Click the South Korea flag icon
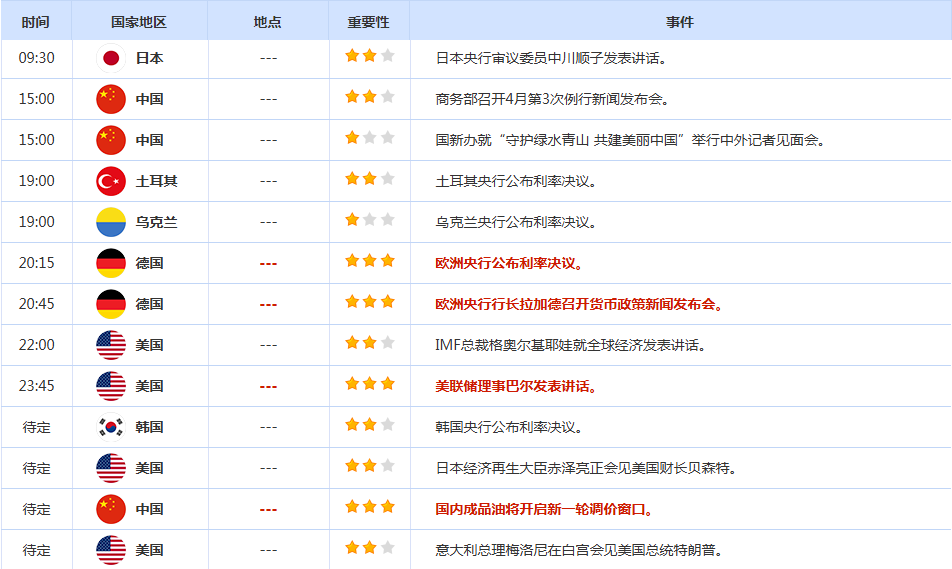The image size is (952, 569). [x=110, y=427]
